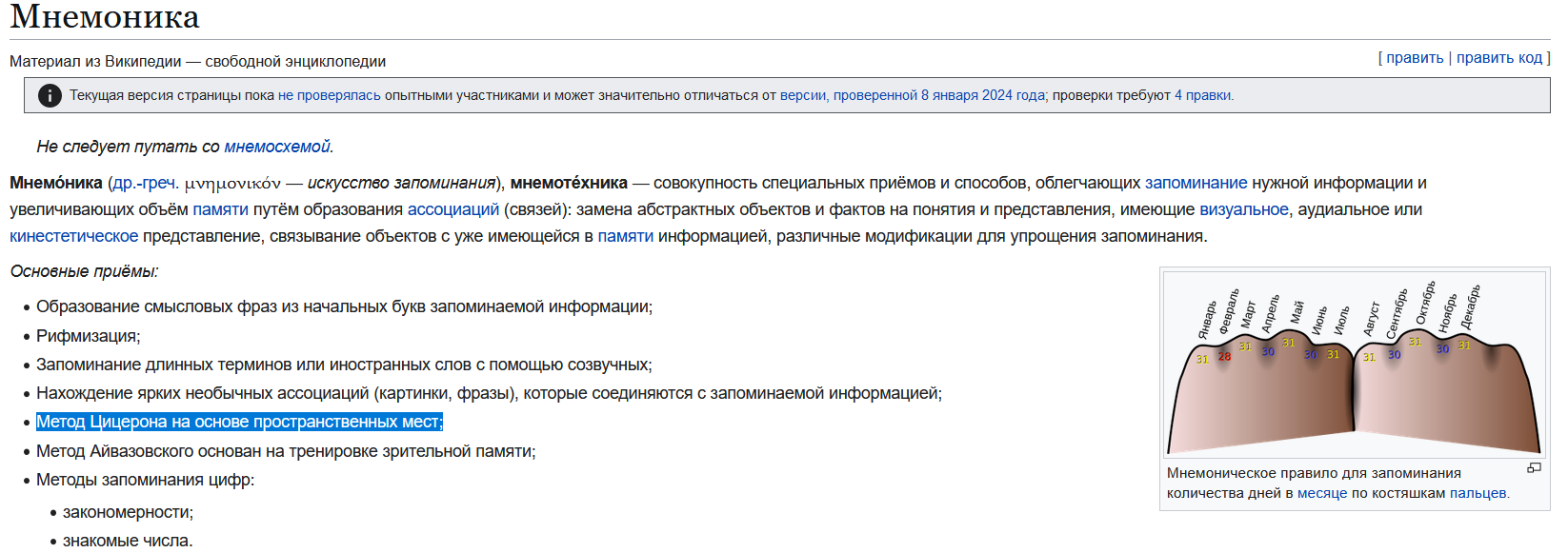Open the 'править код' source edit link
Viewport: 1568px width, 553px height.
coord(1498,58)
